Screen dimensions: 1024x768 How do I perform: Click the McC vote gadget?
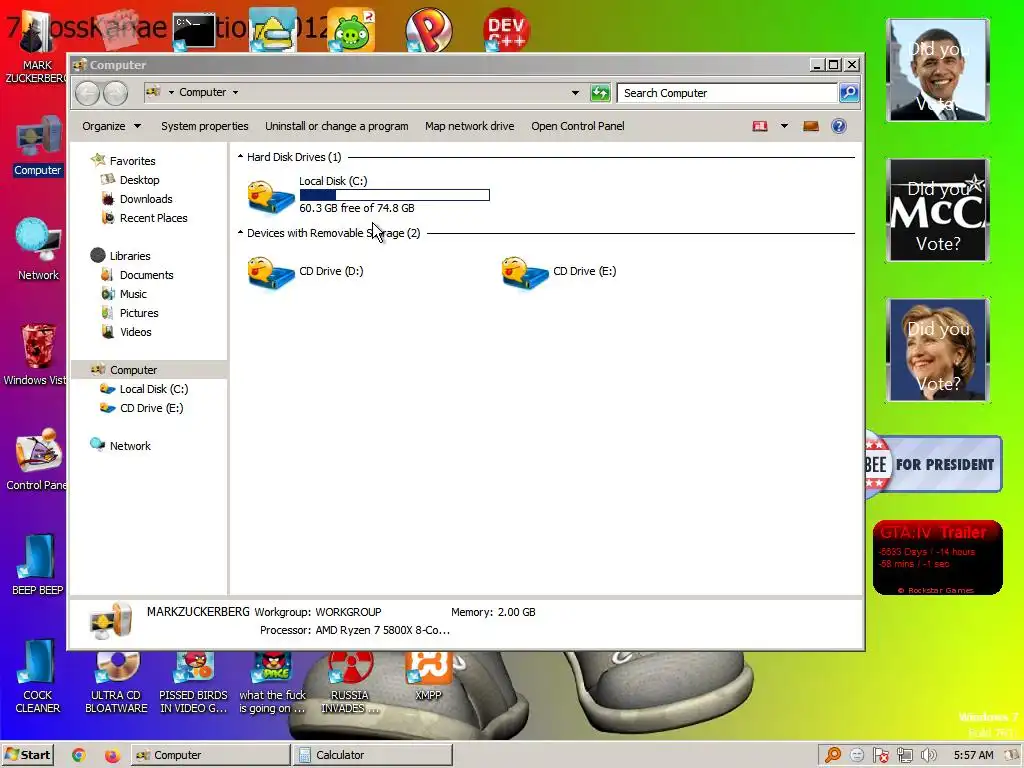(x=938, y=210)
